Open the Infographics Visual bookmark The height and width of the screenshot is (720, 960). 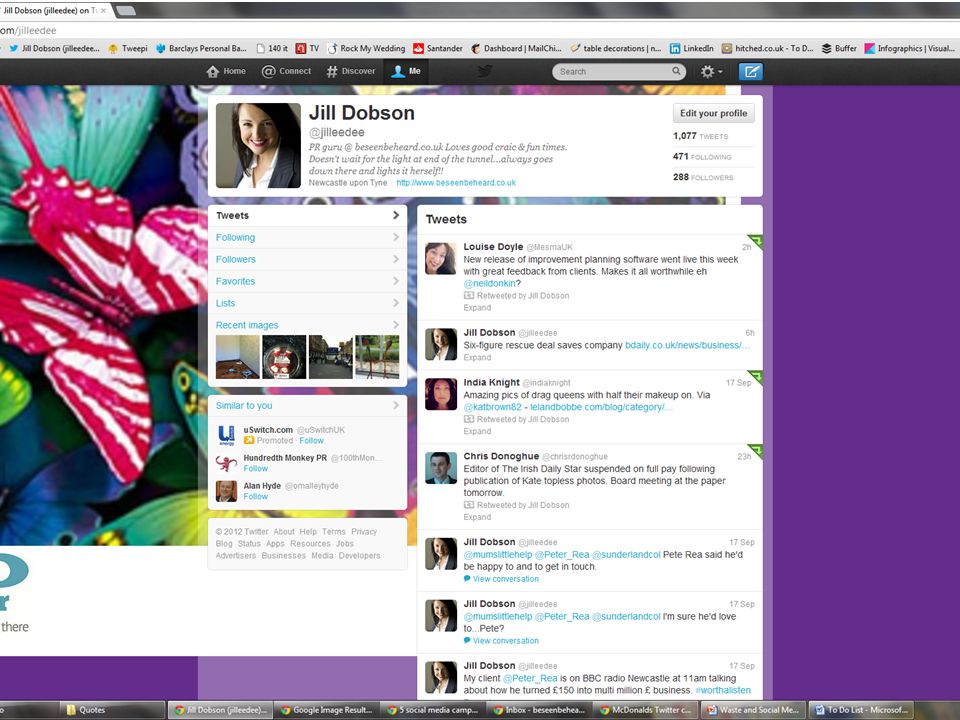(909, 48)
